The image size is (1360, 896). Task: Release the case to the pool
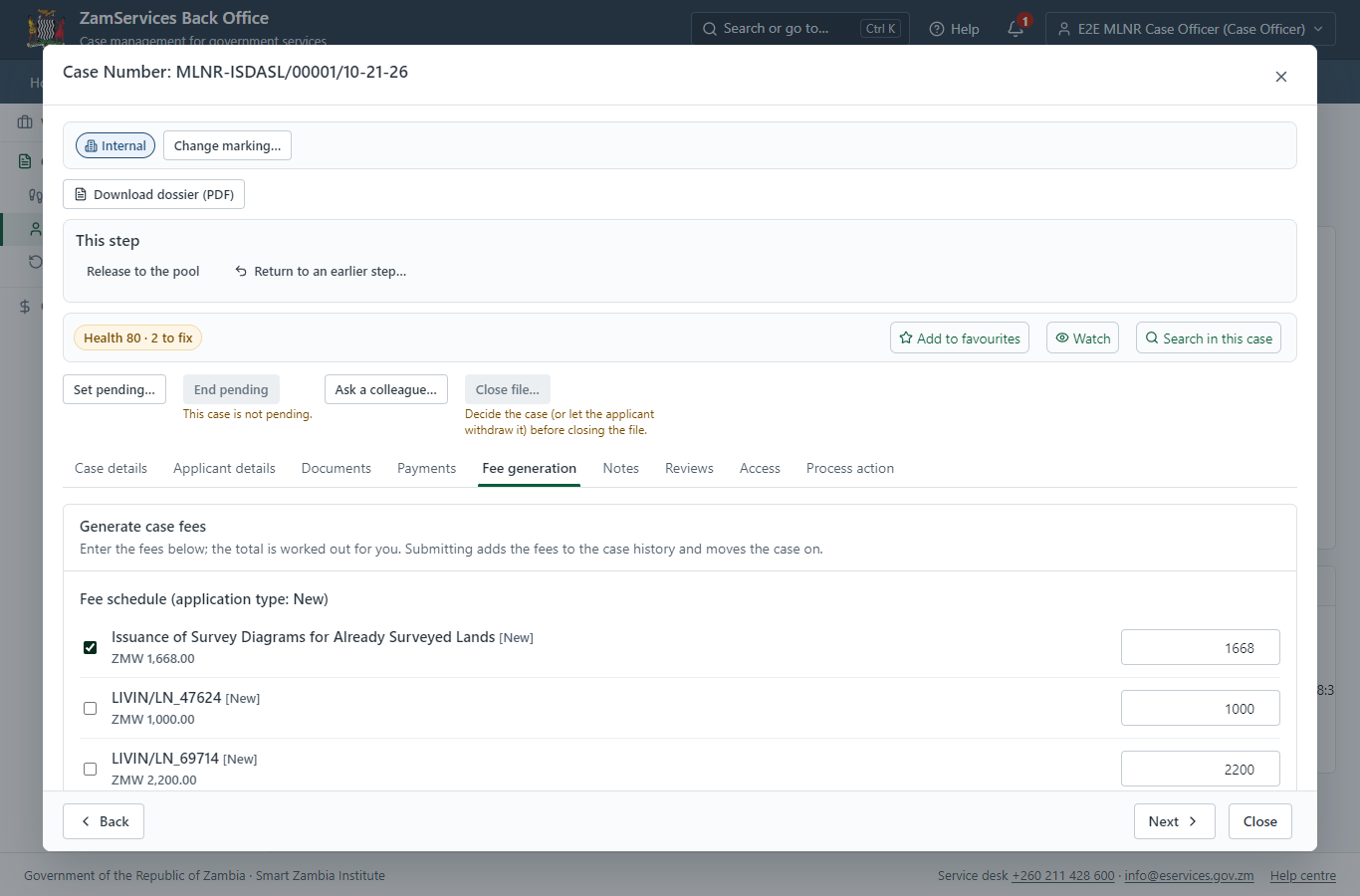click(143, 271)
